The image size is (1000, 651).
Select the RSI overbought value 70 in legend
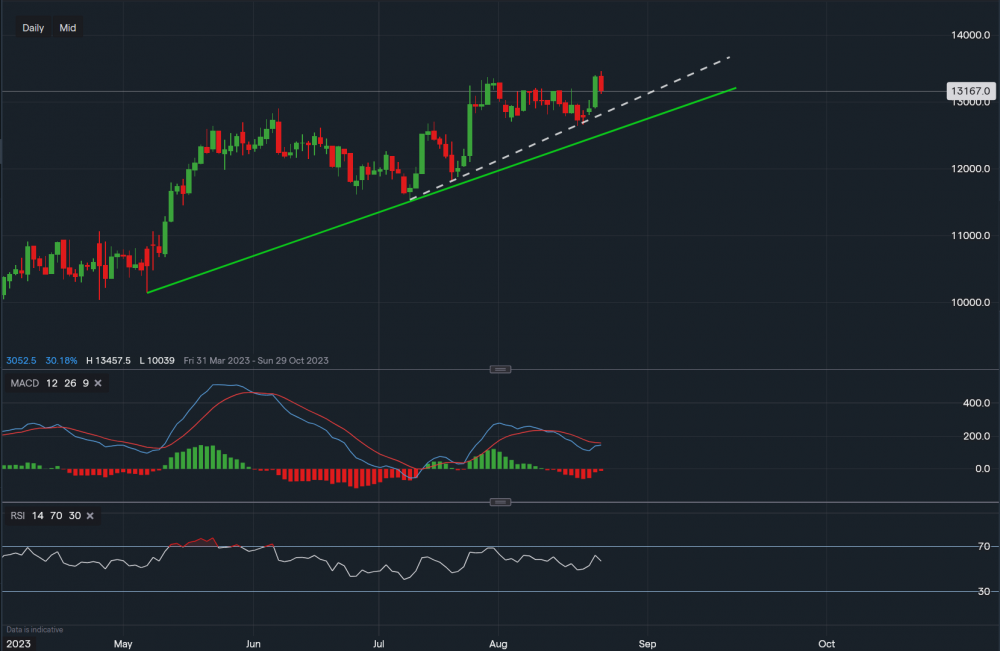tap(55, 516)
